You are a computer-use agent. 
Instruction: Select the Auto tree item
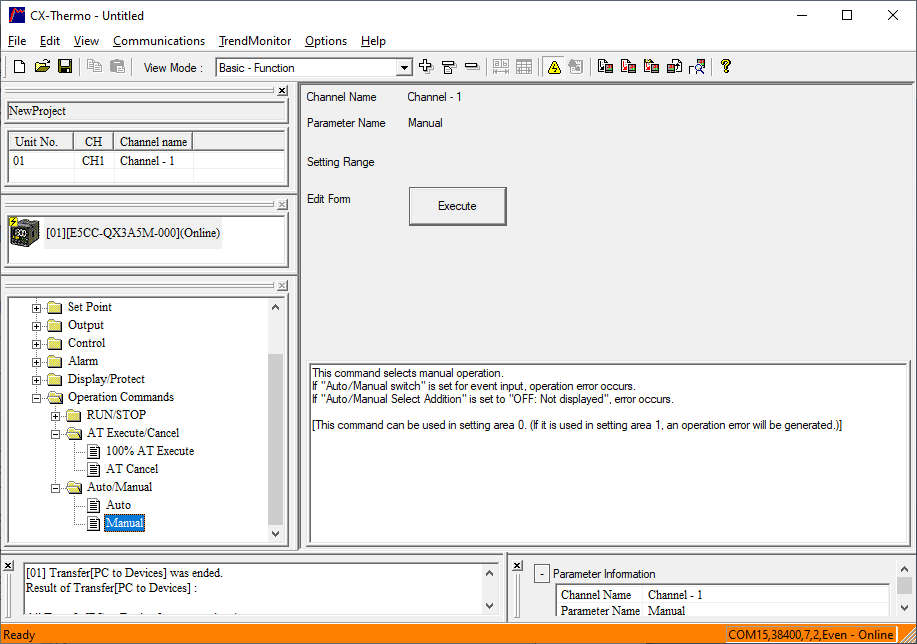click(x=118, y=505)
